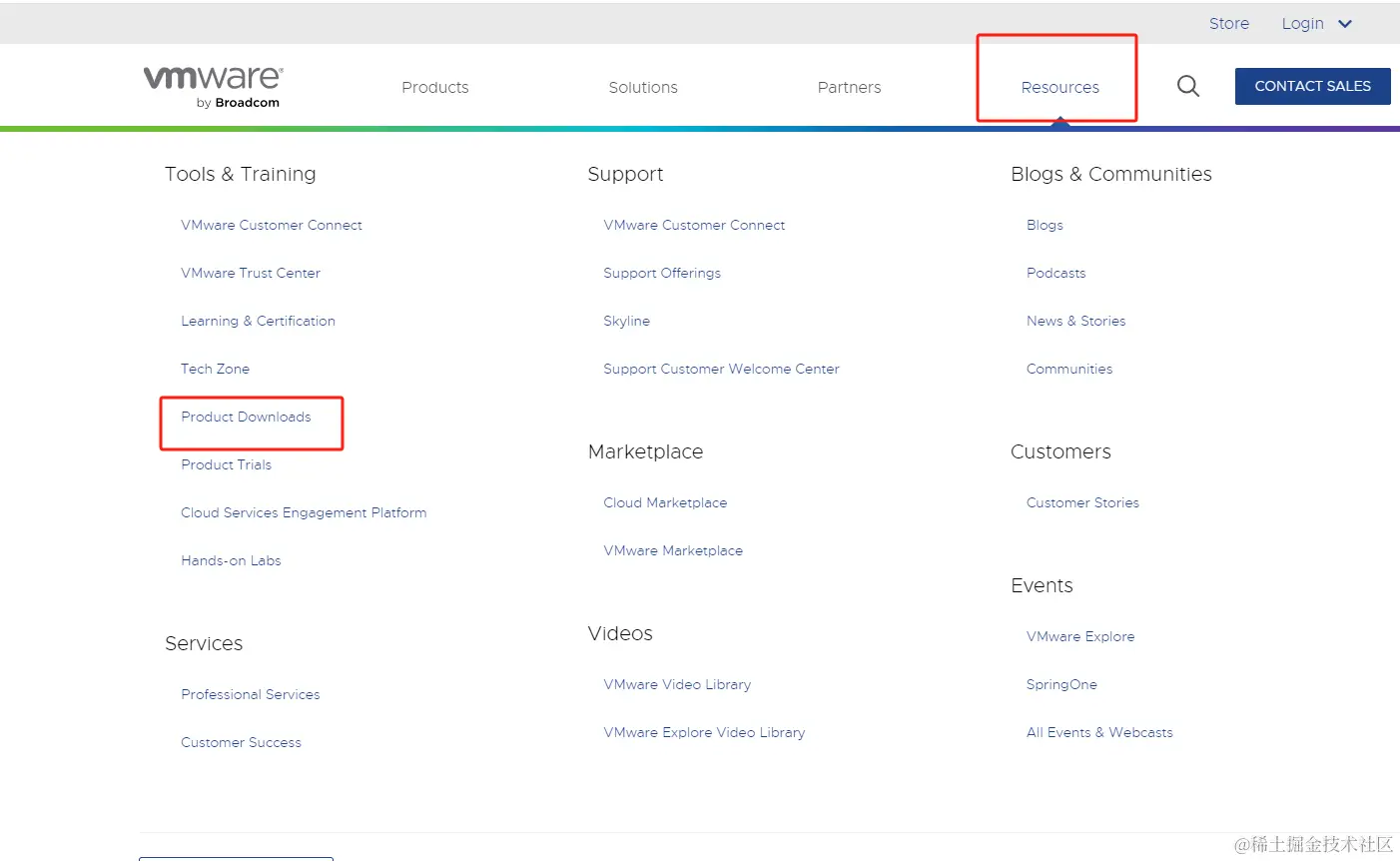Go to Hands-on Labs
Viewport: 1400px width, 861px height.
pos(231,560)
